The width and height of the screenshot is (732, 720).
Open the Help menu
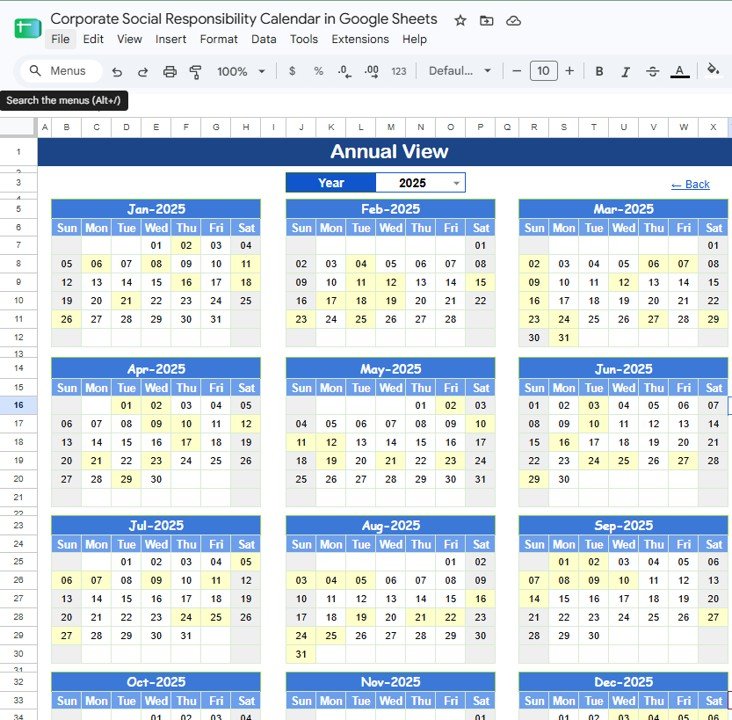tap(415, 39)
